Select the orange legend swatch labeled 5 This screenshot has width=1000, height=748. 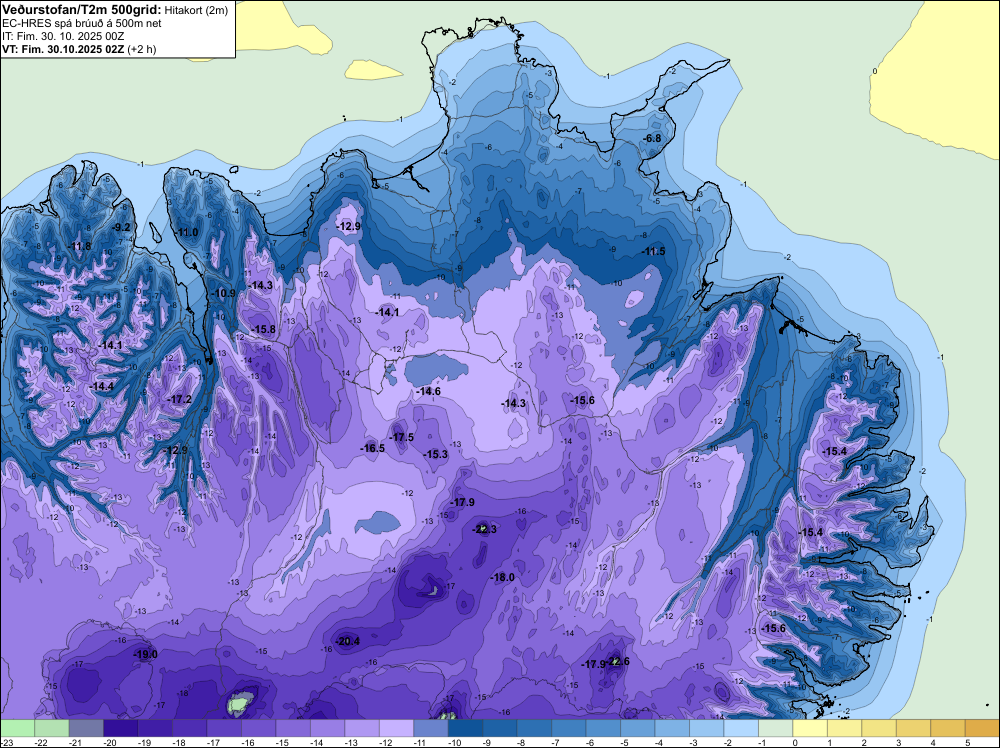982,728
